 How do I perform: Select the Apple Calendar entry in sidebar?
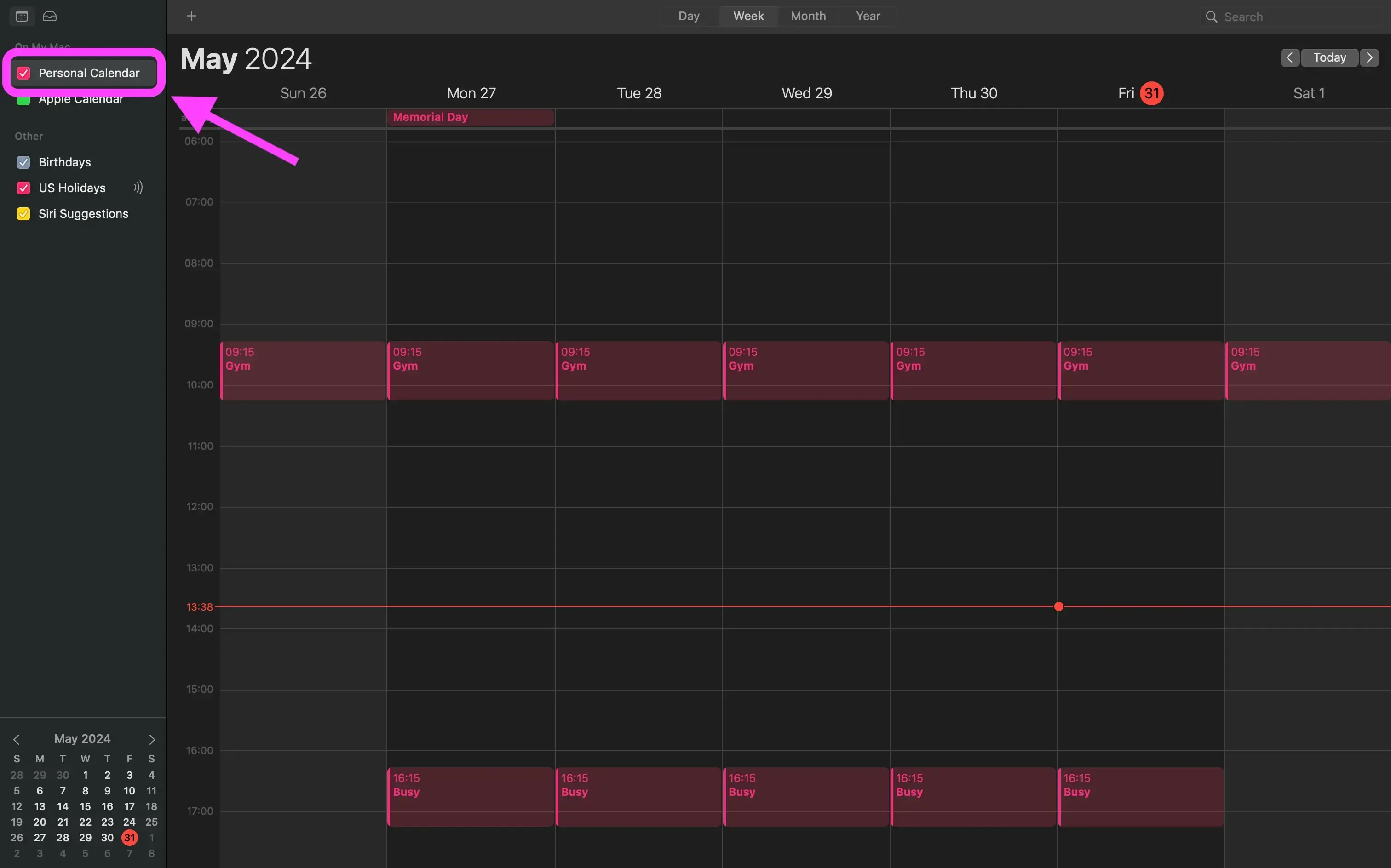pos(80,98)
